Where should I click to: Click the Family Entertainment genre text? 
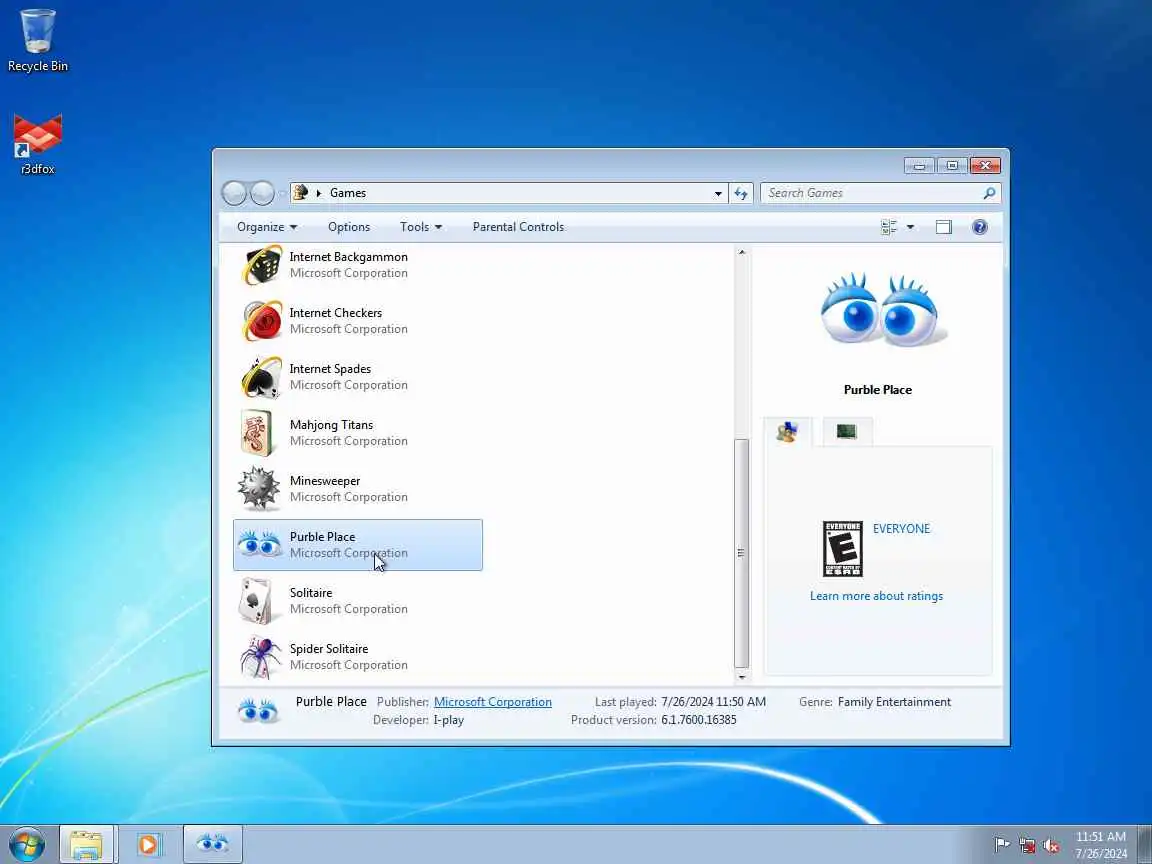(894, 702)
